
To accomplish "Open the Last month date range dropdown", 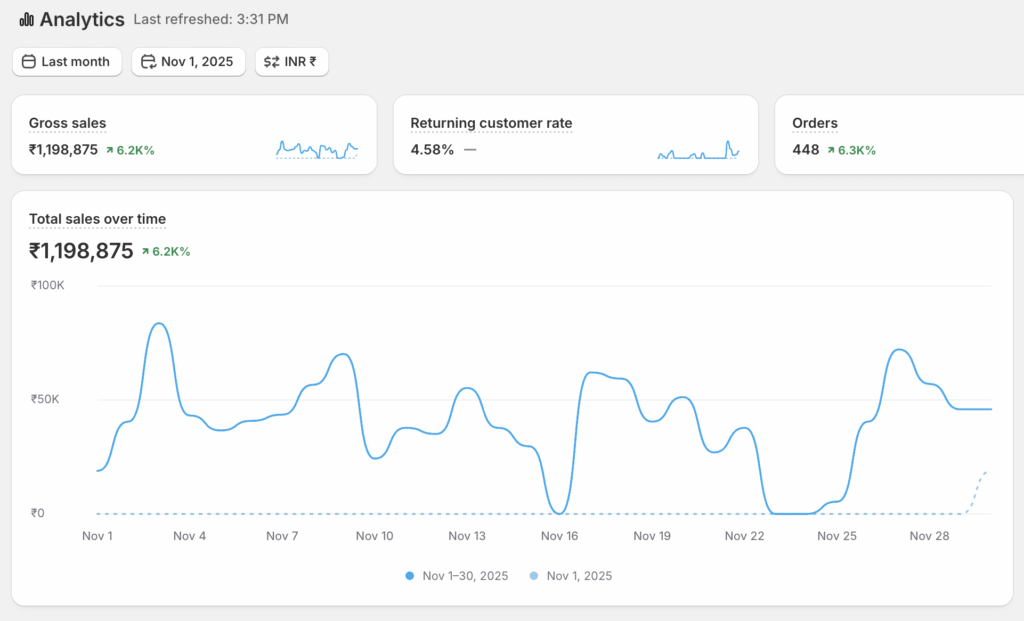I will coord(67,62).
